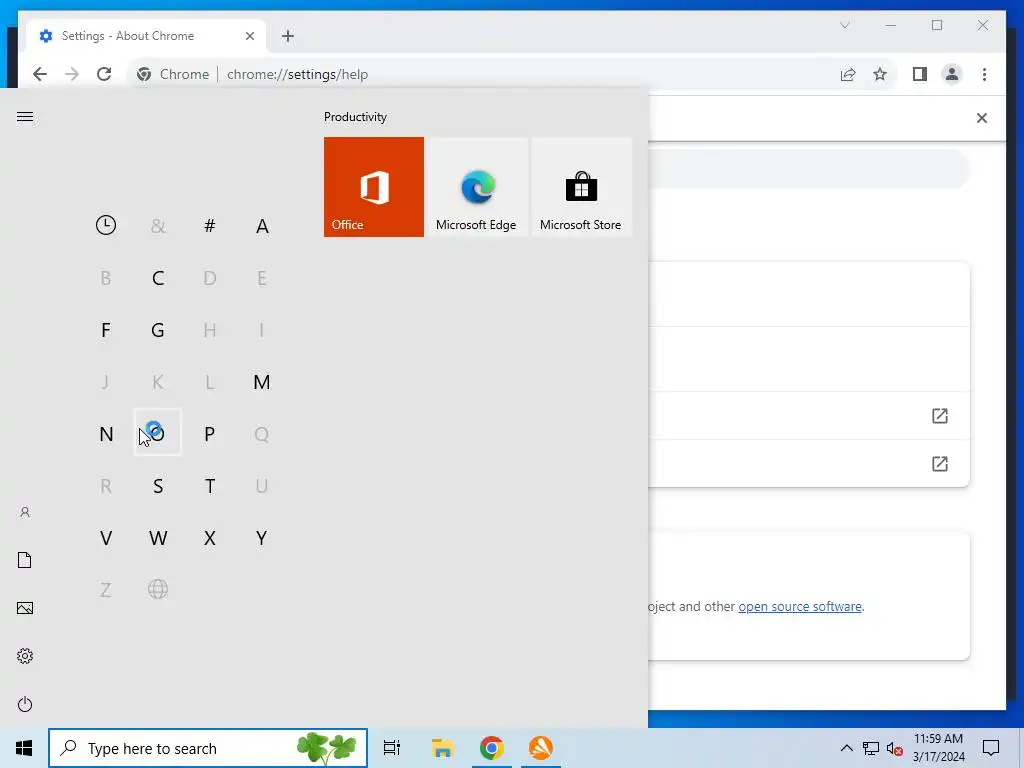Open Documents from Start sidebar
Image resolution: width=1024 pixels, height=768 pixels.
pos(25,560)
